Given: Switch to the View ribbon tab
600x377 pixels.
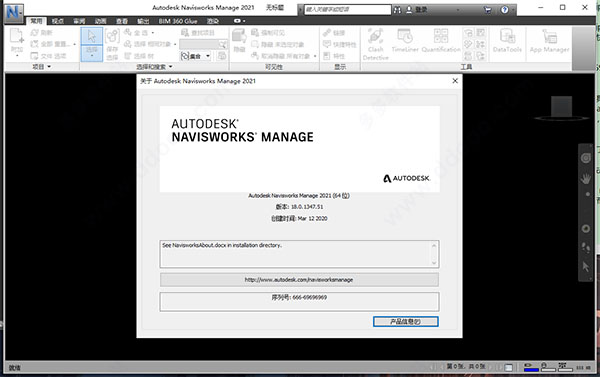Looking at the screenshot, I should pyautogui.click(x=122, y=21).
